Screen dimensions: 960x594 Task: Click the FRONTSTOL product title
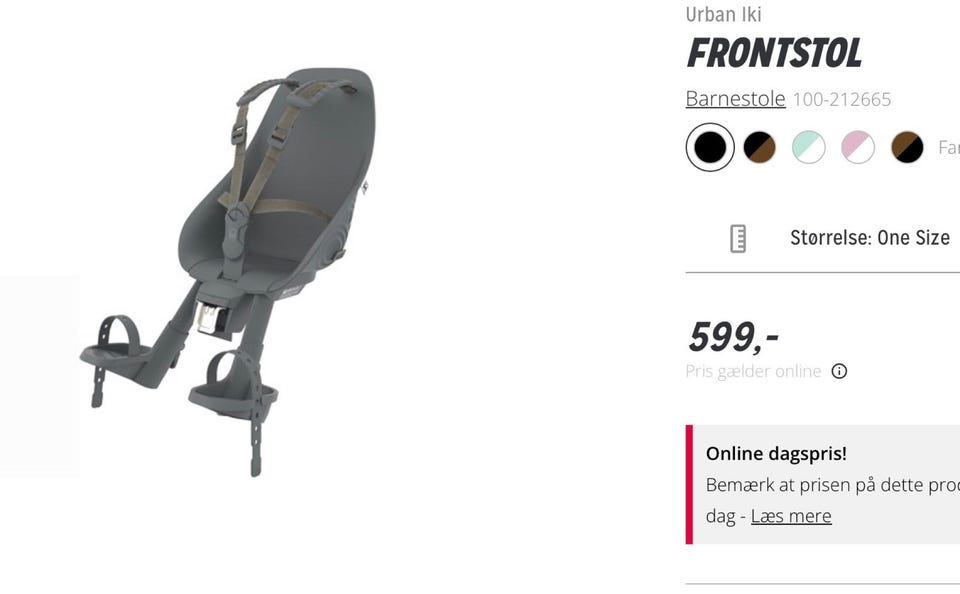(x=774, y=53)
